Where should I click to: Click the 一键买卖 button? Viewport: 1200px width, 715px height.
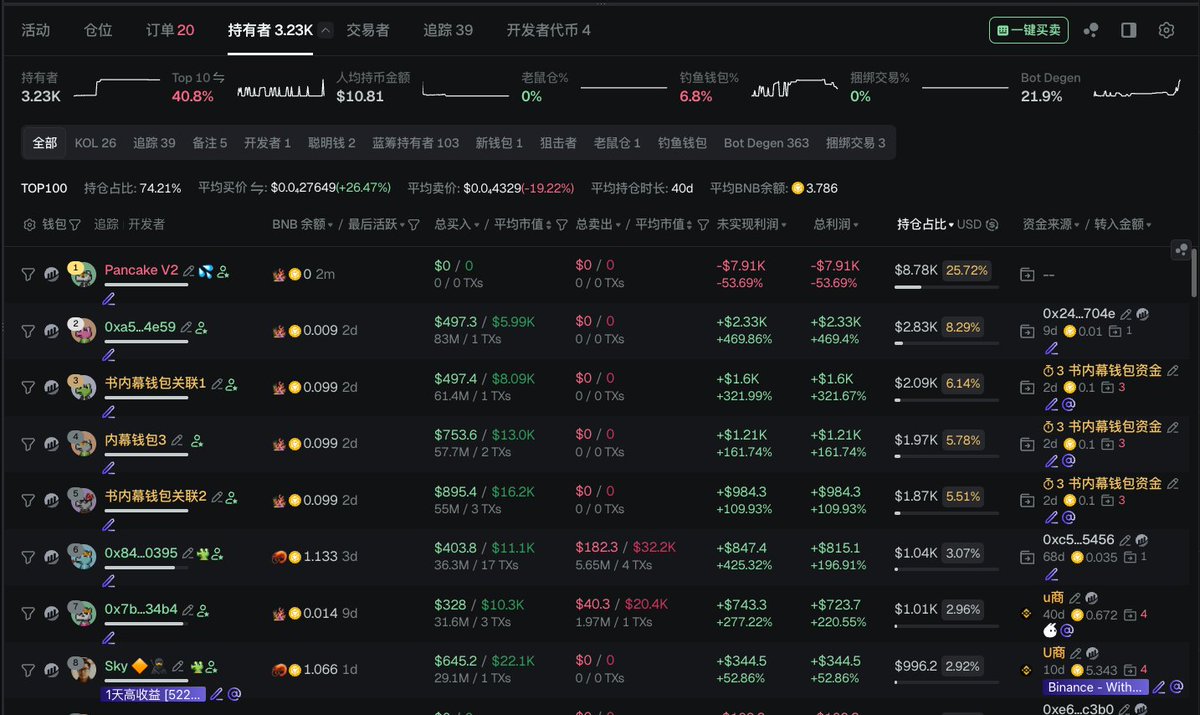[x=1029, y=30]
